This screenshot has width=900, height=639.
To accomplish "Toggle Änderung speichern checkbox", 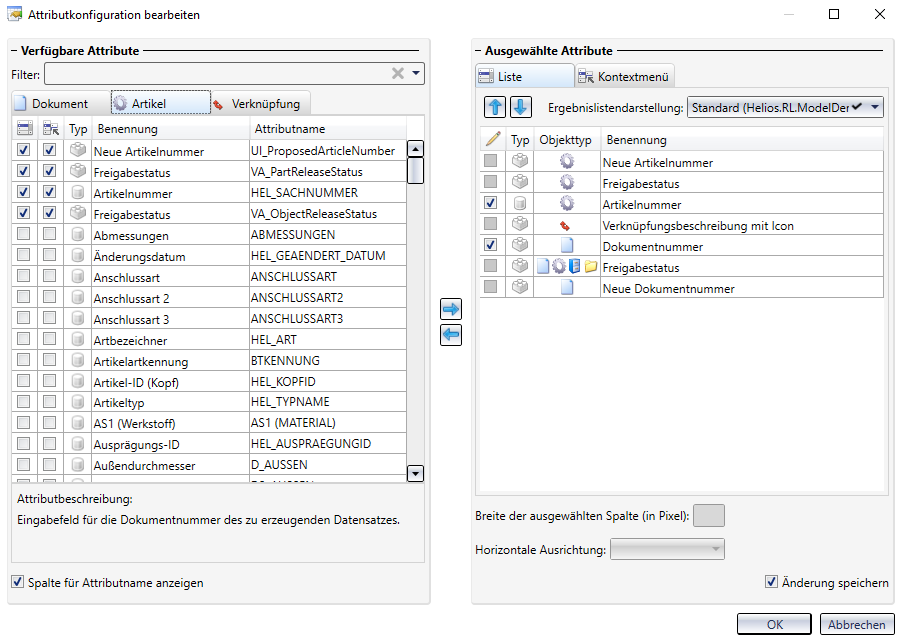I will point(771,582).
